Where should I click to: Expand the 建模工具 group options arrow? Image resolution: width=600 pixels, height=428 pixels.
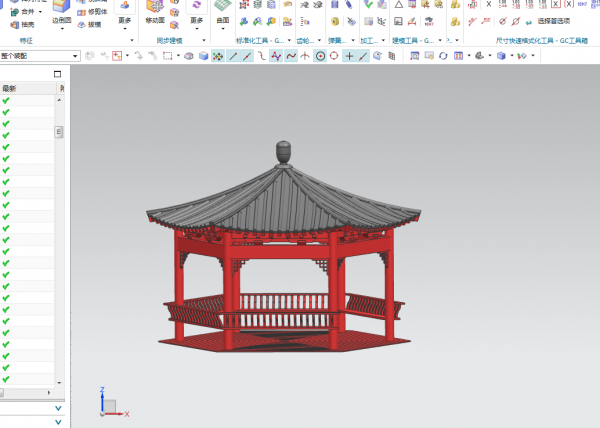pos(440,40)
